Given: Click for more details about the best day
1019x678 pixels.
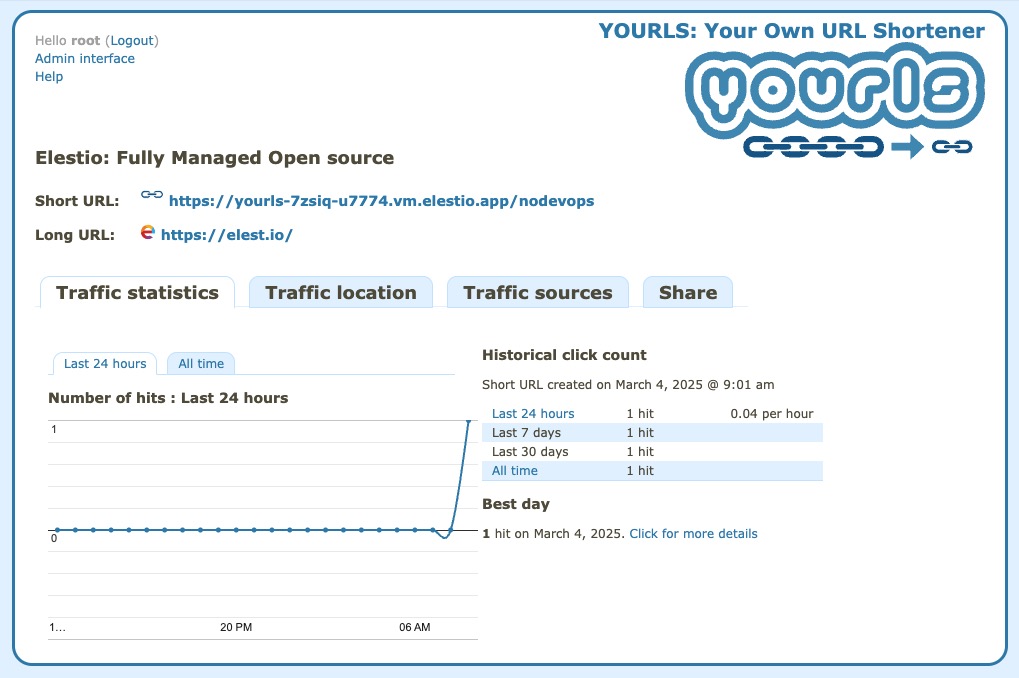Looking at the screenshot, I should [x=693, y=533].
